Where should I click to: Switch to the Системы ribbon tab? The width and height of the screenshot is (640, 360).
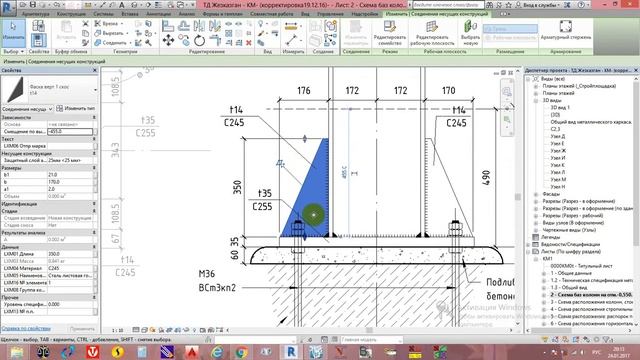(103, 14)
